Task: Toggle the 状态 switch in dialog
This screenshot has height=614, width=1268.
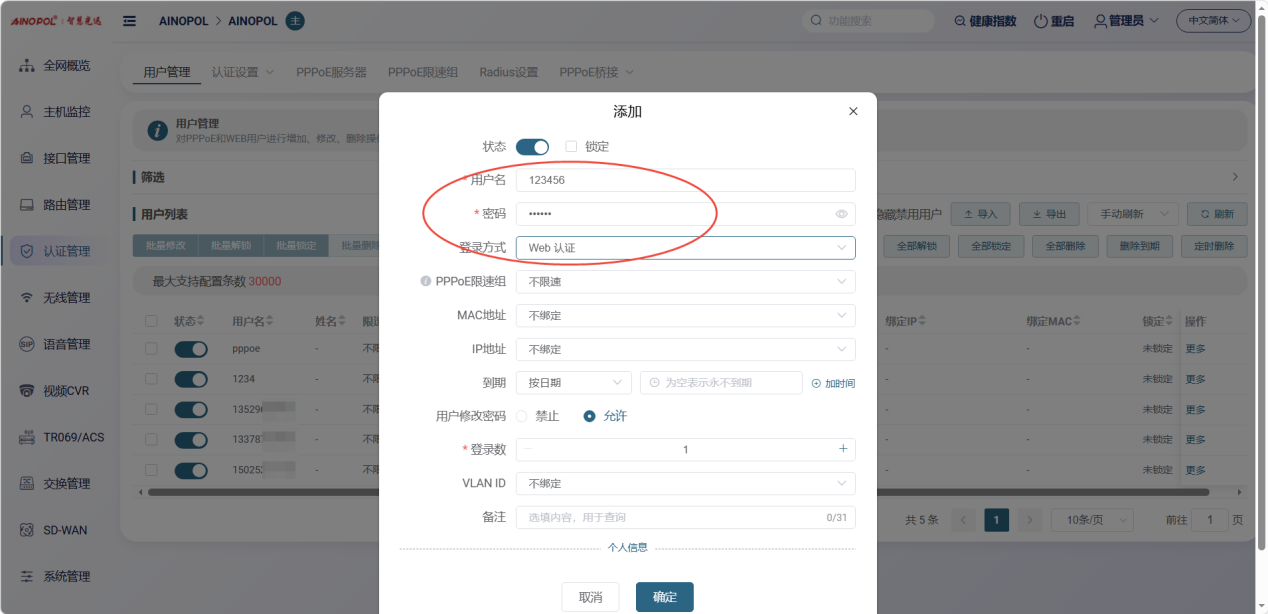Action: coord(532,147)
